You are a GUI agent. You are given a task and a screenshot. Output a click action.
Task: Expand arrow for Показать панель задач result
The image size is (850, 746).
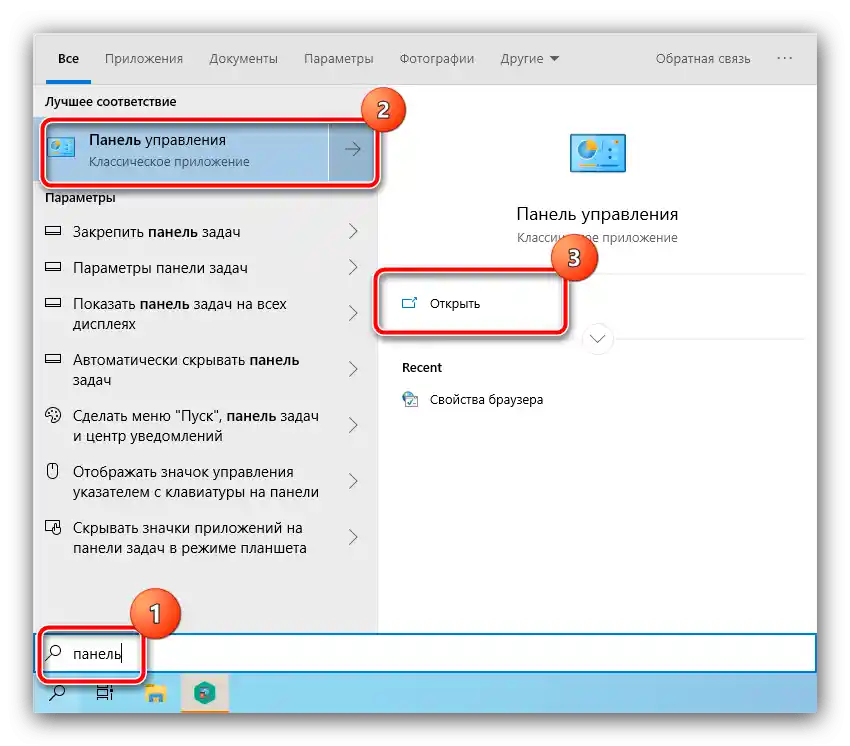pos(353,313)
